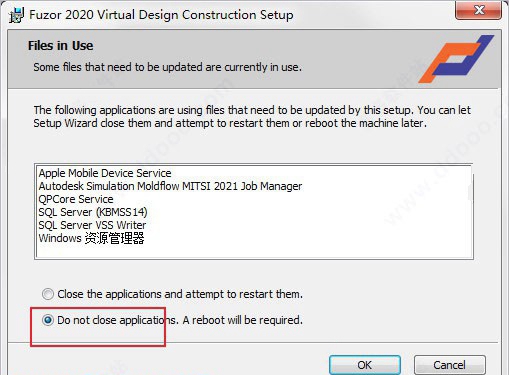Click the dialog title bar text

pyautogui.click(x=161, y=15)
